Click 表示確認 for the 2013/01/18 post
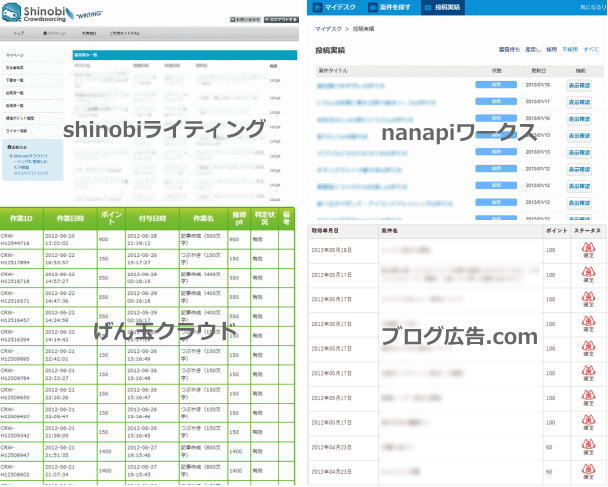 tap(579, 85)
